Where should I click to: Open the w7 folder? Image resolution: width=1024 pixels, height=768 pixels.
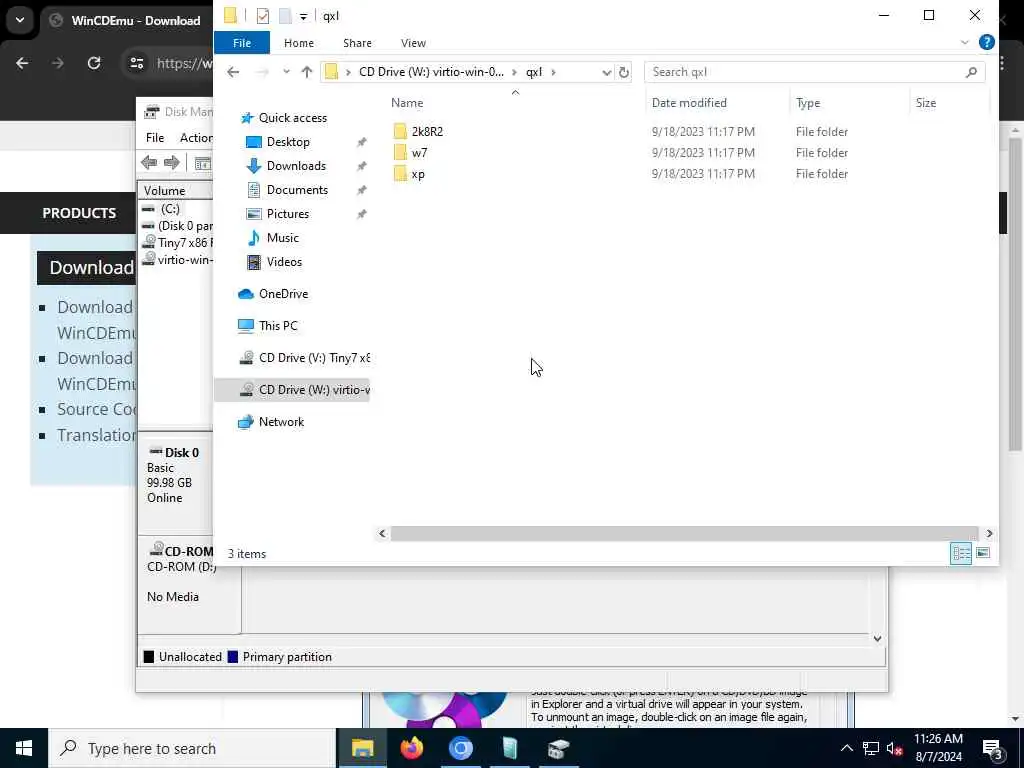[419, 153]
